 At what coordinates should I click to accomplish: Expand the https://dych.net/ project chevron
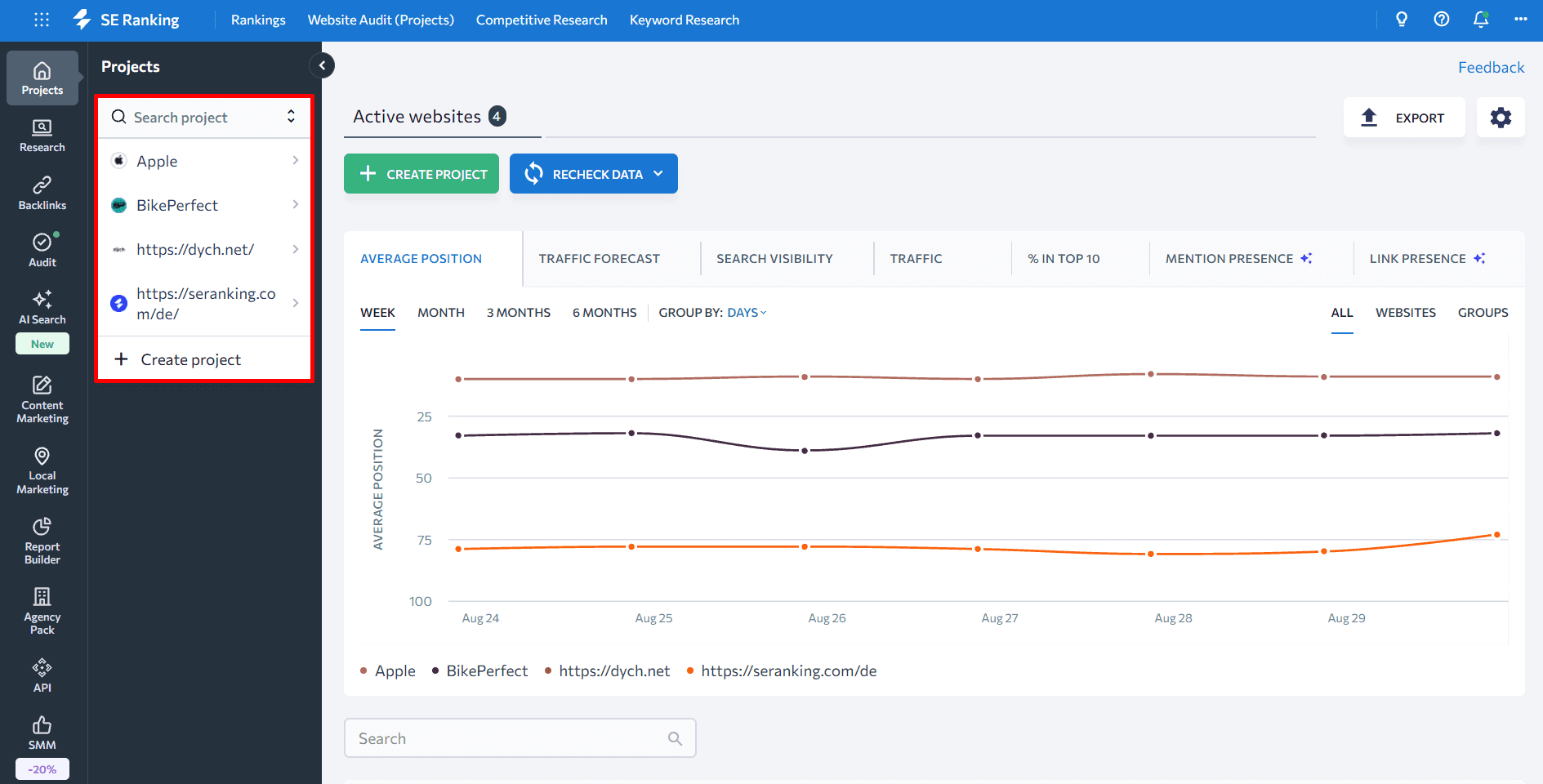coord(296,249)
